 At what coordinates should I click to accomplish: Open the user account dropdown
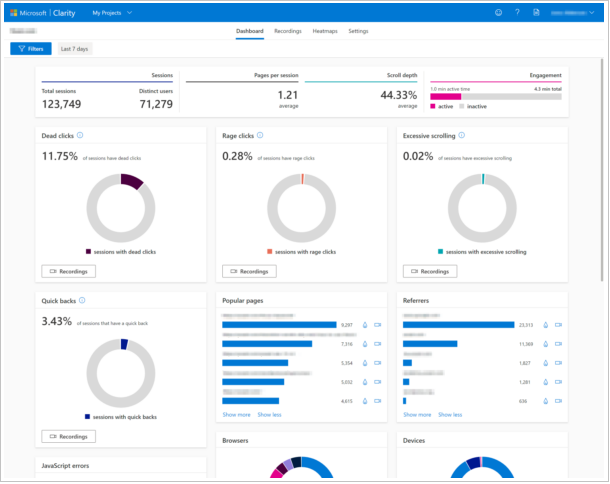[573, 13]
